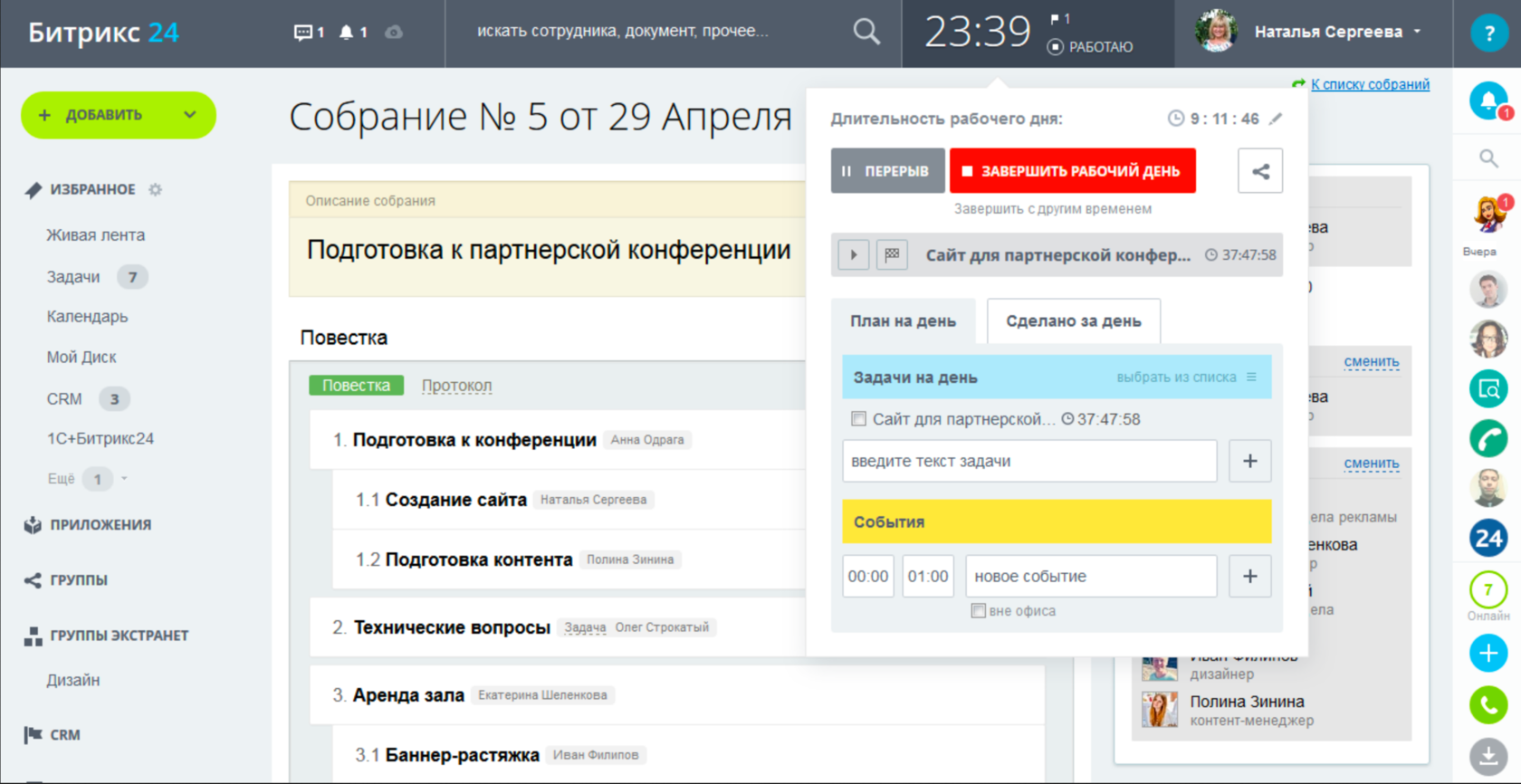Add task with plus next to введите текст задачи
1521x784 pixels.
tap(1249, 461)
